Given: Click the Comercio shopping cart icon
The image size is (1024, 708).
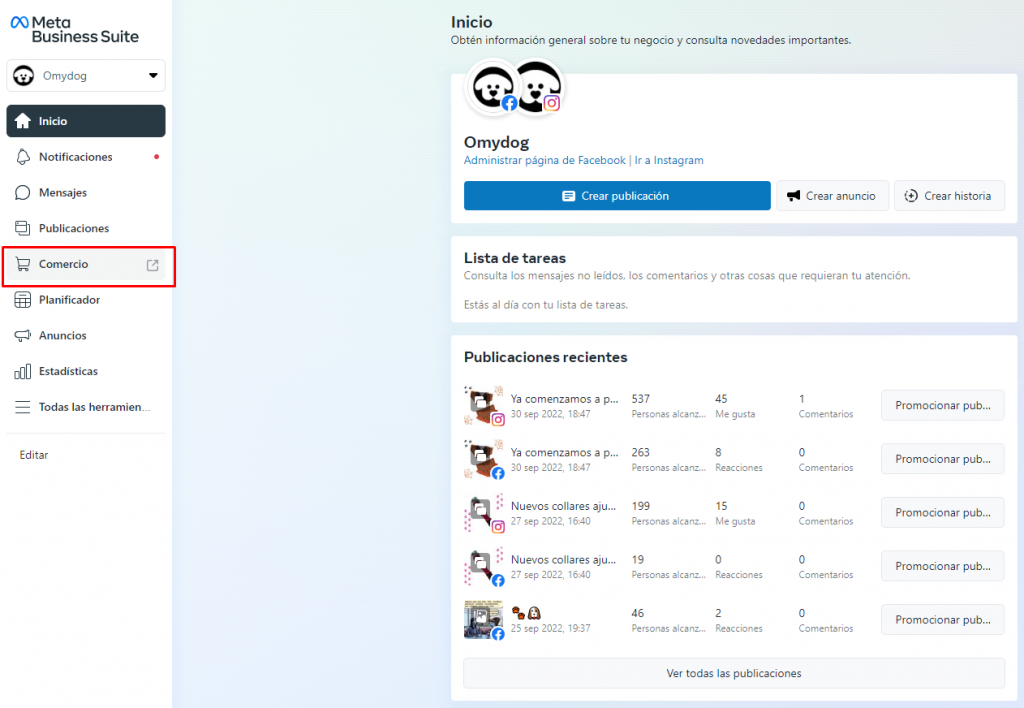Looking at the screenshot, I should 23,264.
